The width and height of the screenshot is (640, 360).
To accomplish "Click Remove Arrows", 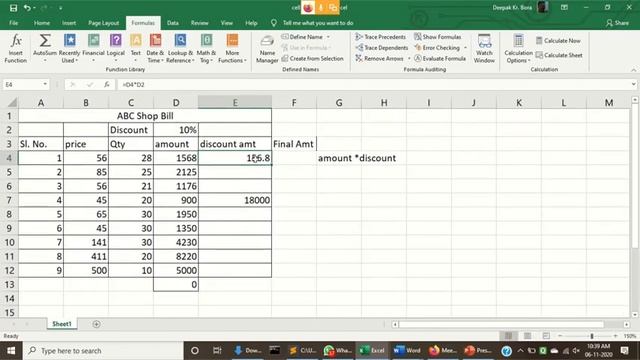I will [380, 58].
